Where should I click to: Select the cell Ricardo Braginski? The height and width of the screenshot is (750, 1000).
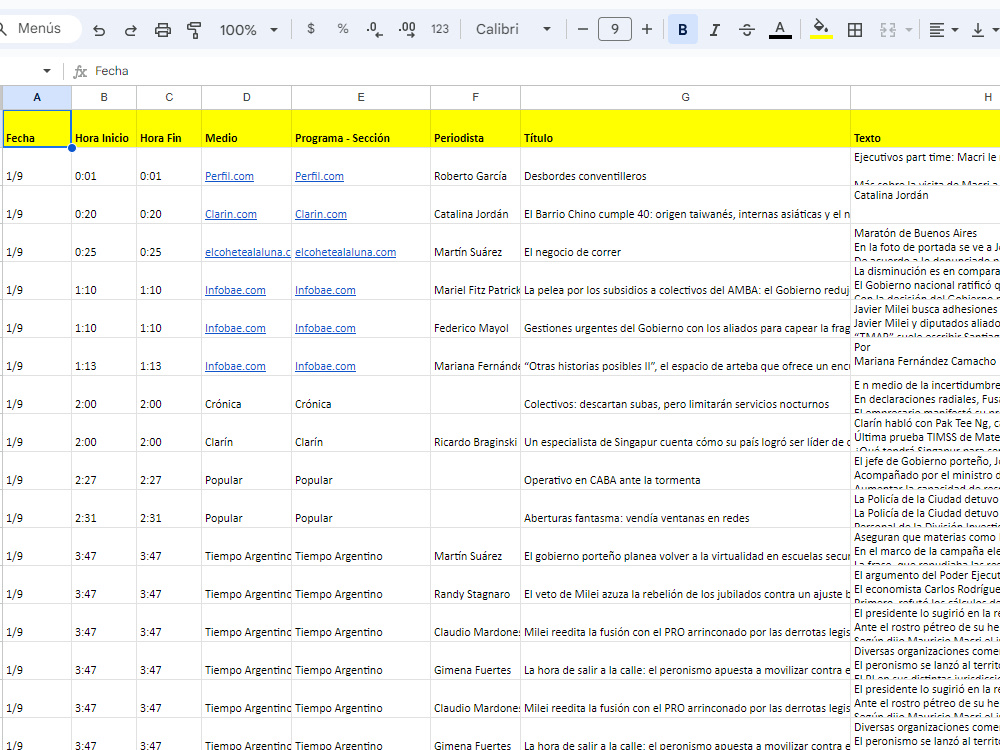(x=475, y=433)
